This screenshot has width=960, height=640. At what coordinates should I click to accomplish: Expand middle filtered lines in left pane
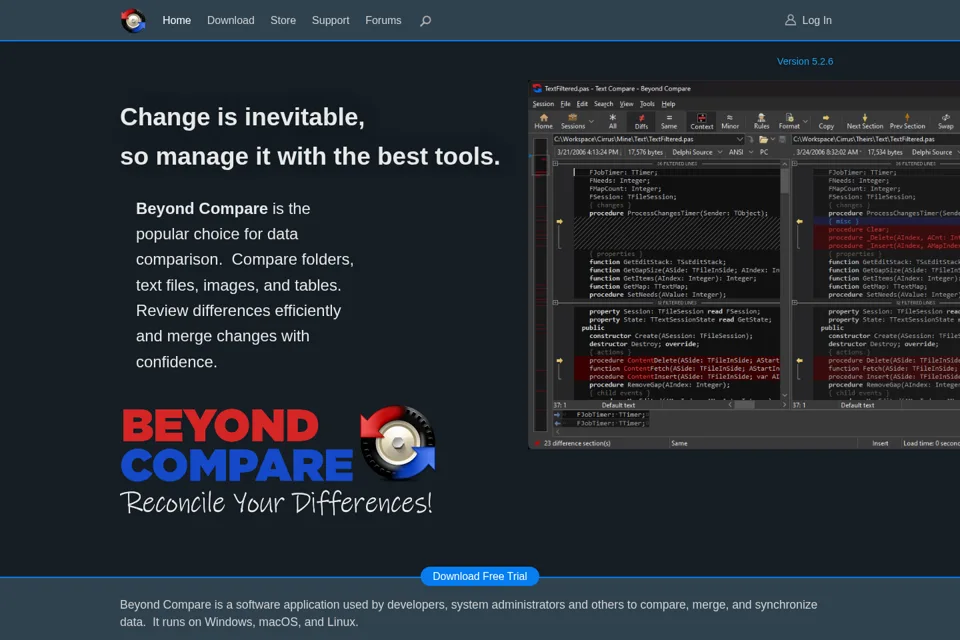click(x=555, y=303)
